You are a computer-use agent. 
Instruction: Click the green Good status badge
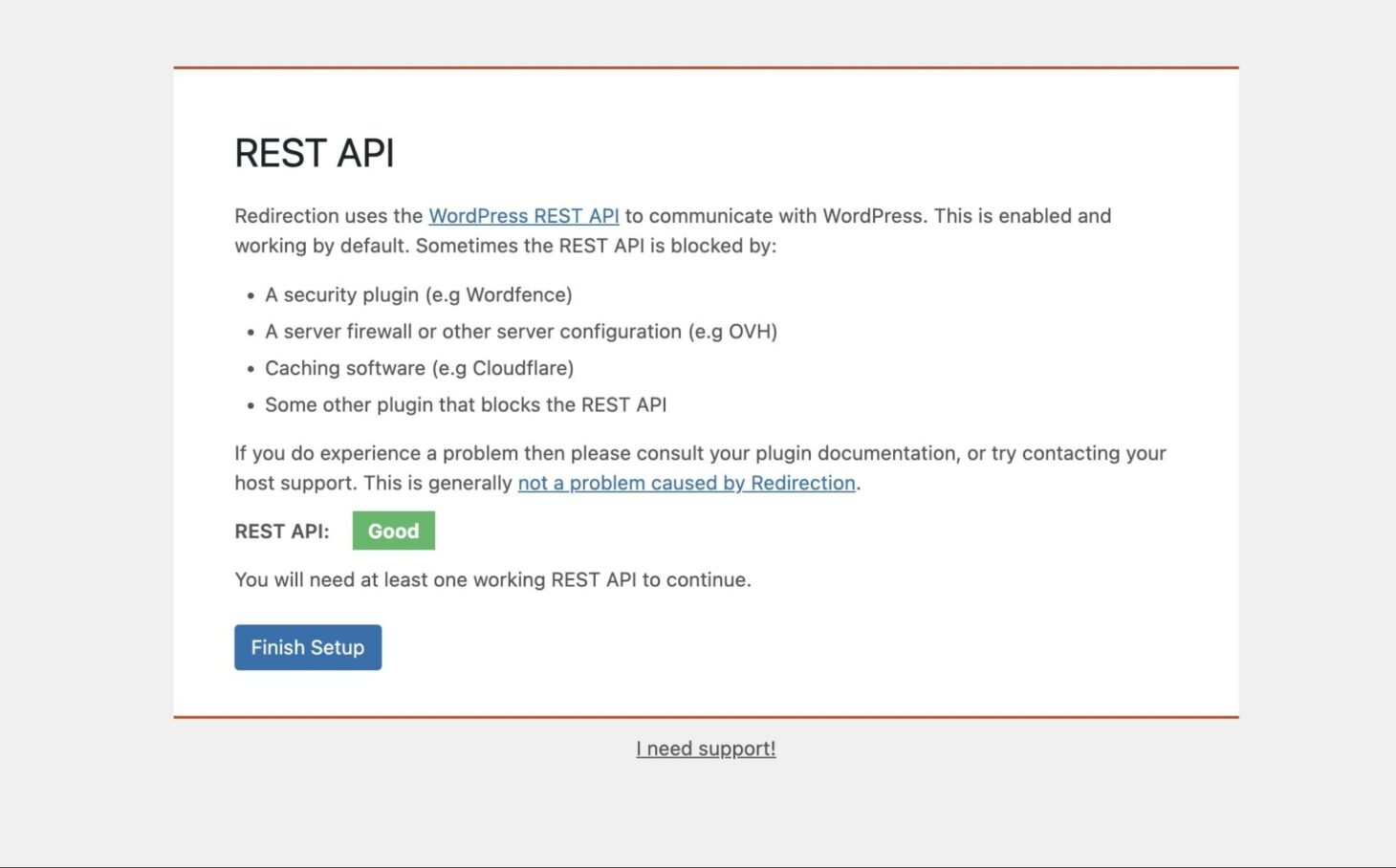coord(393,531)
